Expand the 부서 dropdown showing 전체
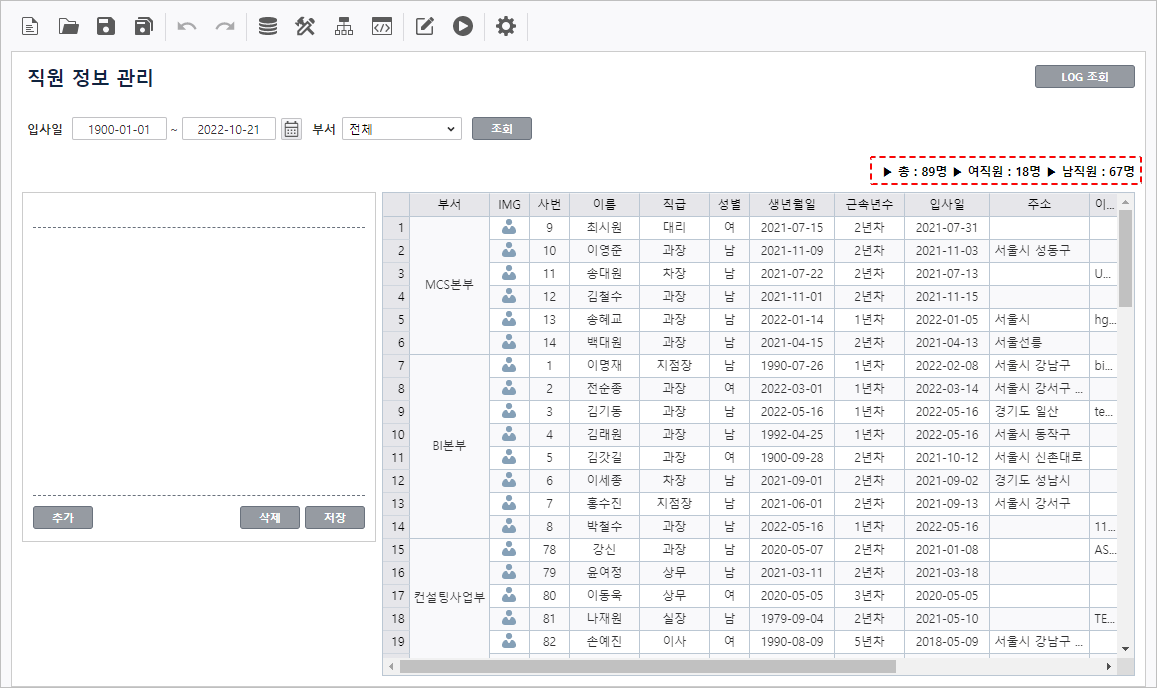Viewport: 1157px width, 688px height. (401, 129)
